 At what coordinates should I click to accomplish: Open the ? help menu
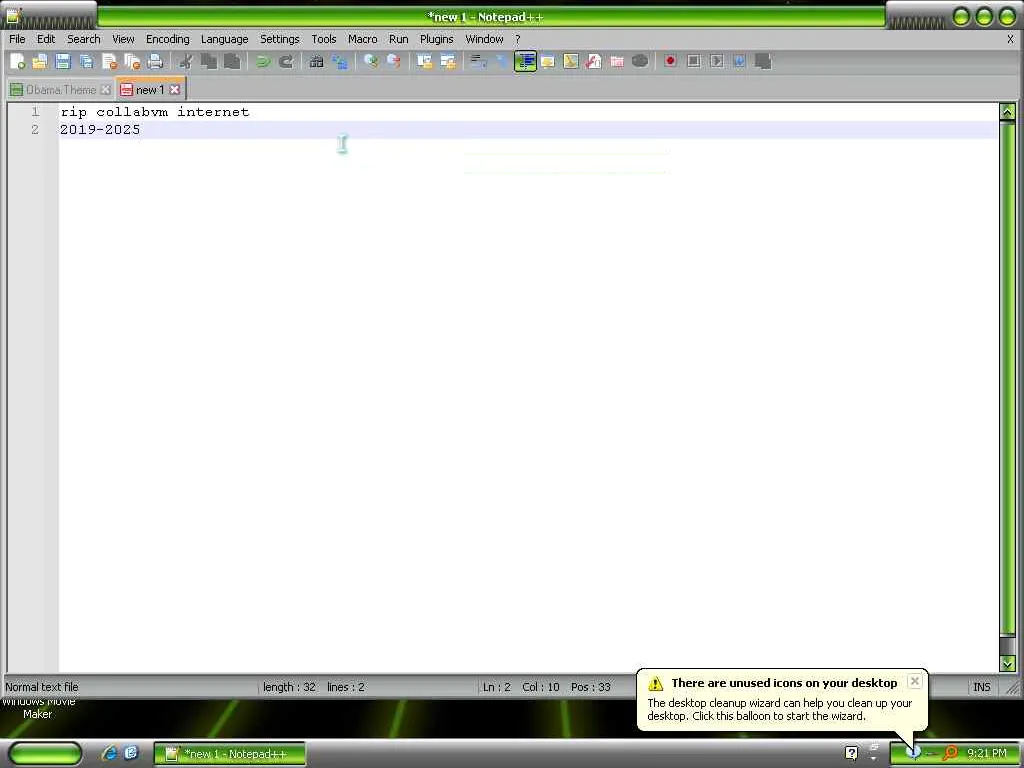[x=517, y=39]
